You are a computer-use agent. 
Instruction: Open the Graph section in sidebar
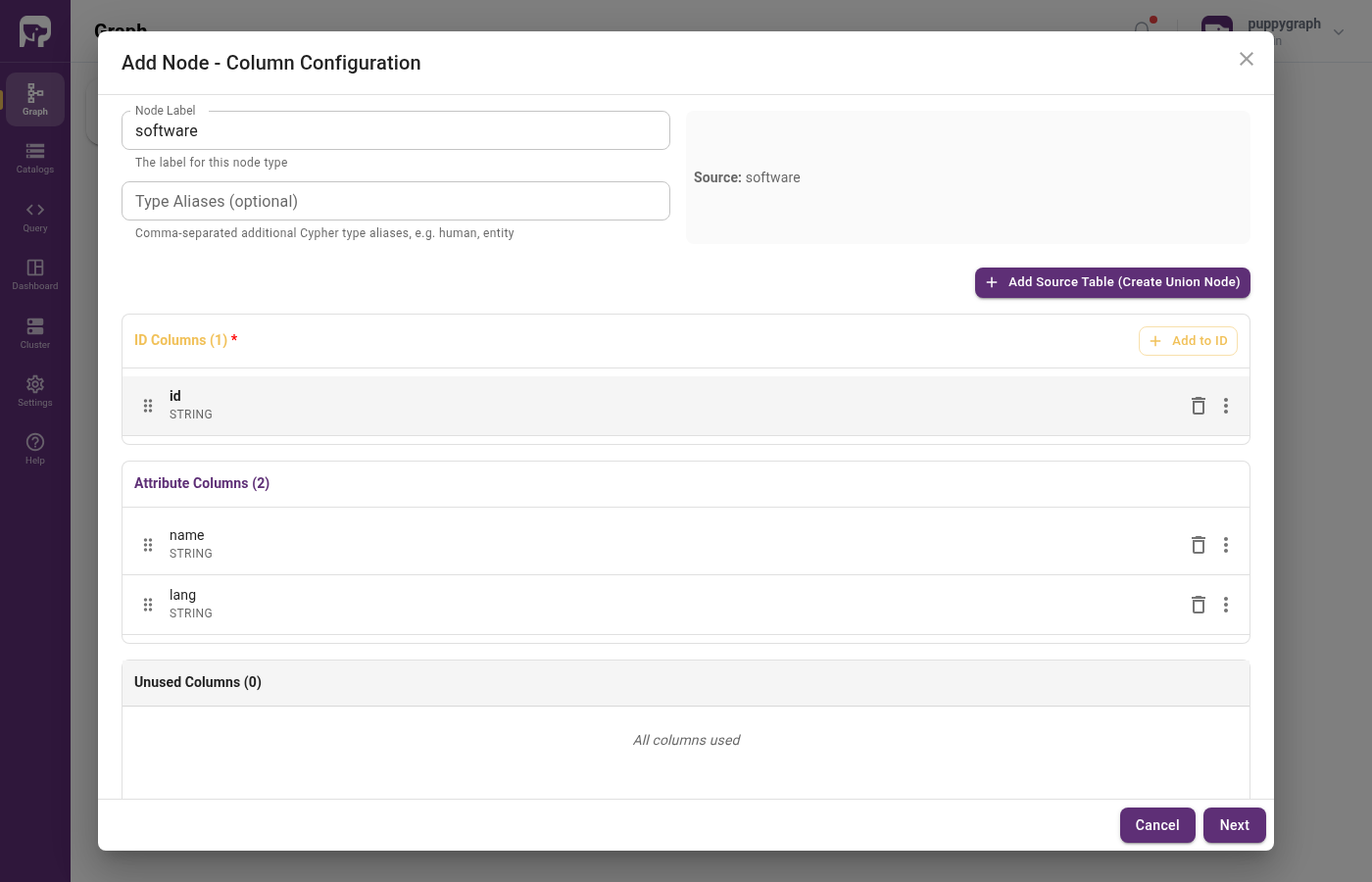click(x=35, y=99)
